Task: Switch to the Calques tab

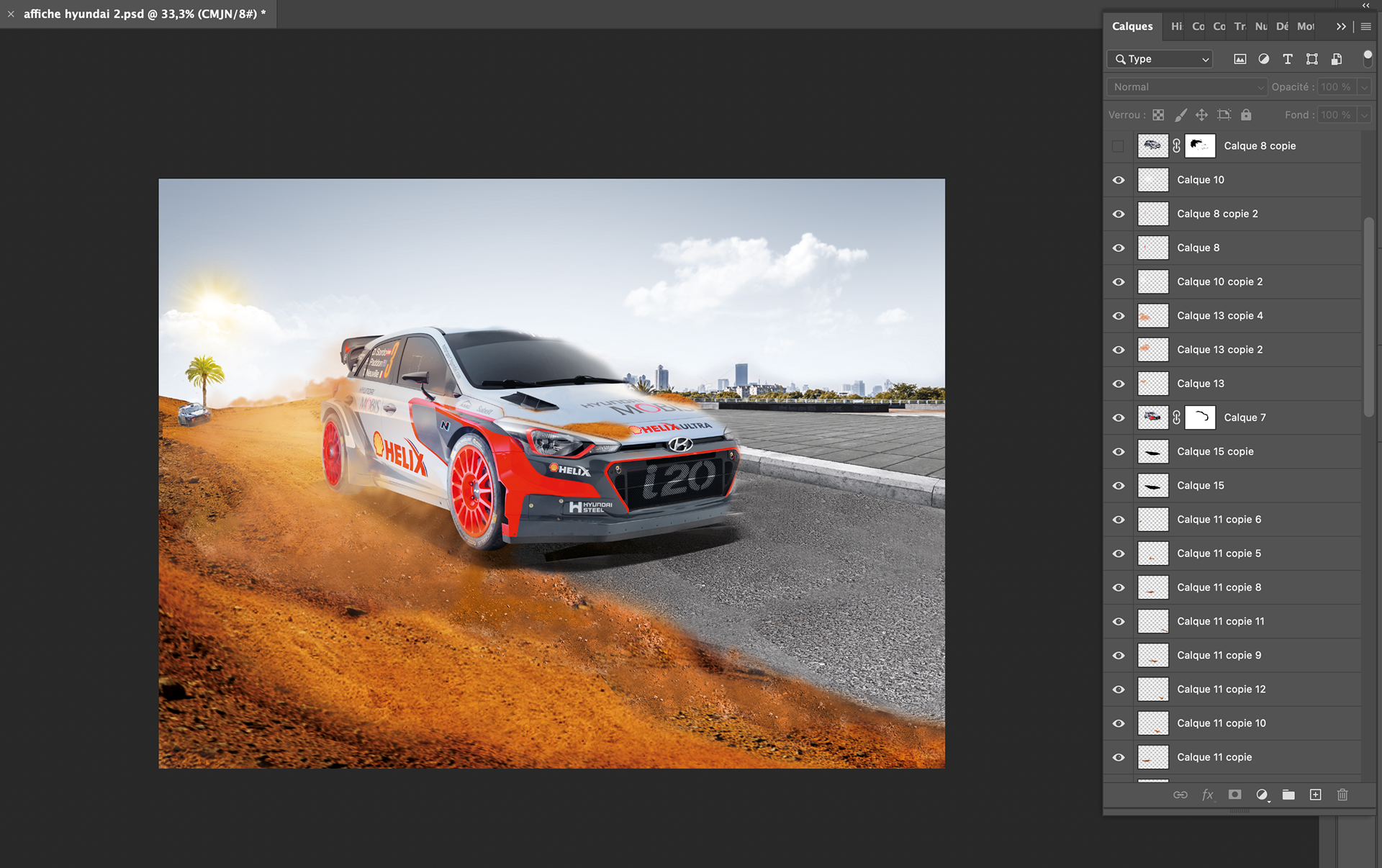Action: (1132, 27)
